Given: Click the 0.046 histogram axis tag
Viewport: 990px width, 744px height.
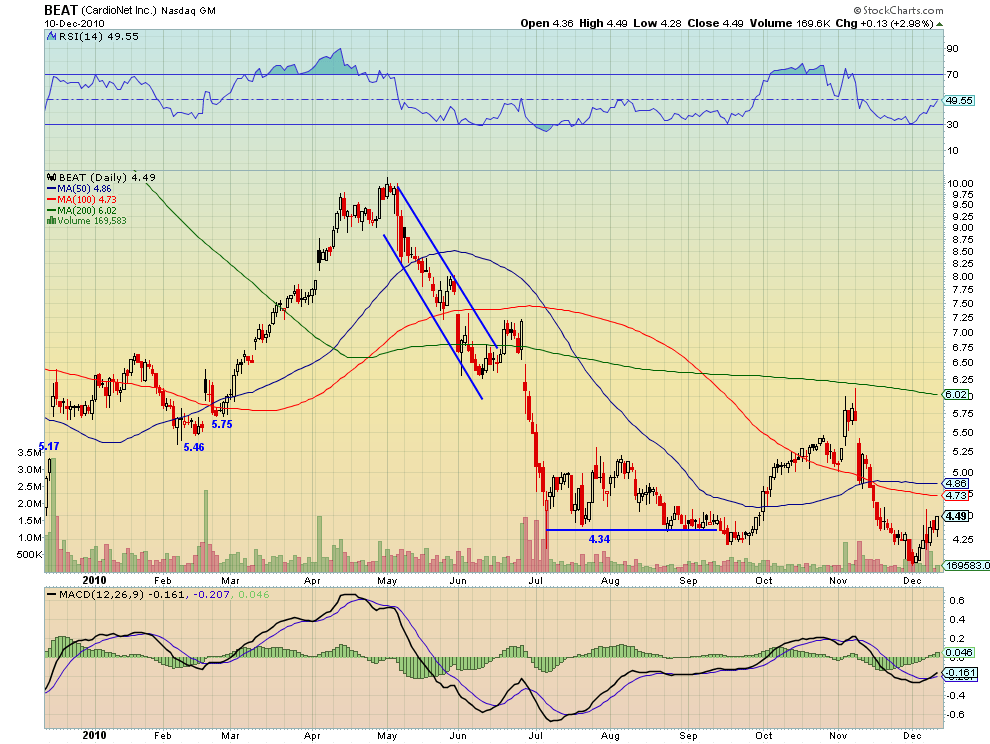Looking at the screenshot, I should [959, 653].
